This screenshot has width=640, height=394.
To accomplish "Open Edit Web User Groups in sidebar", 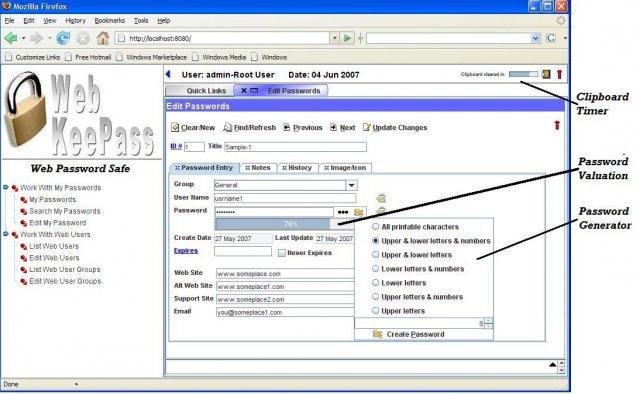I will 65,281.
